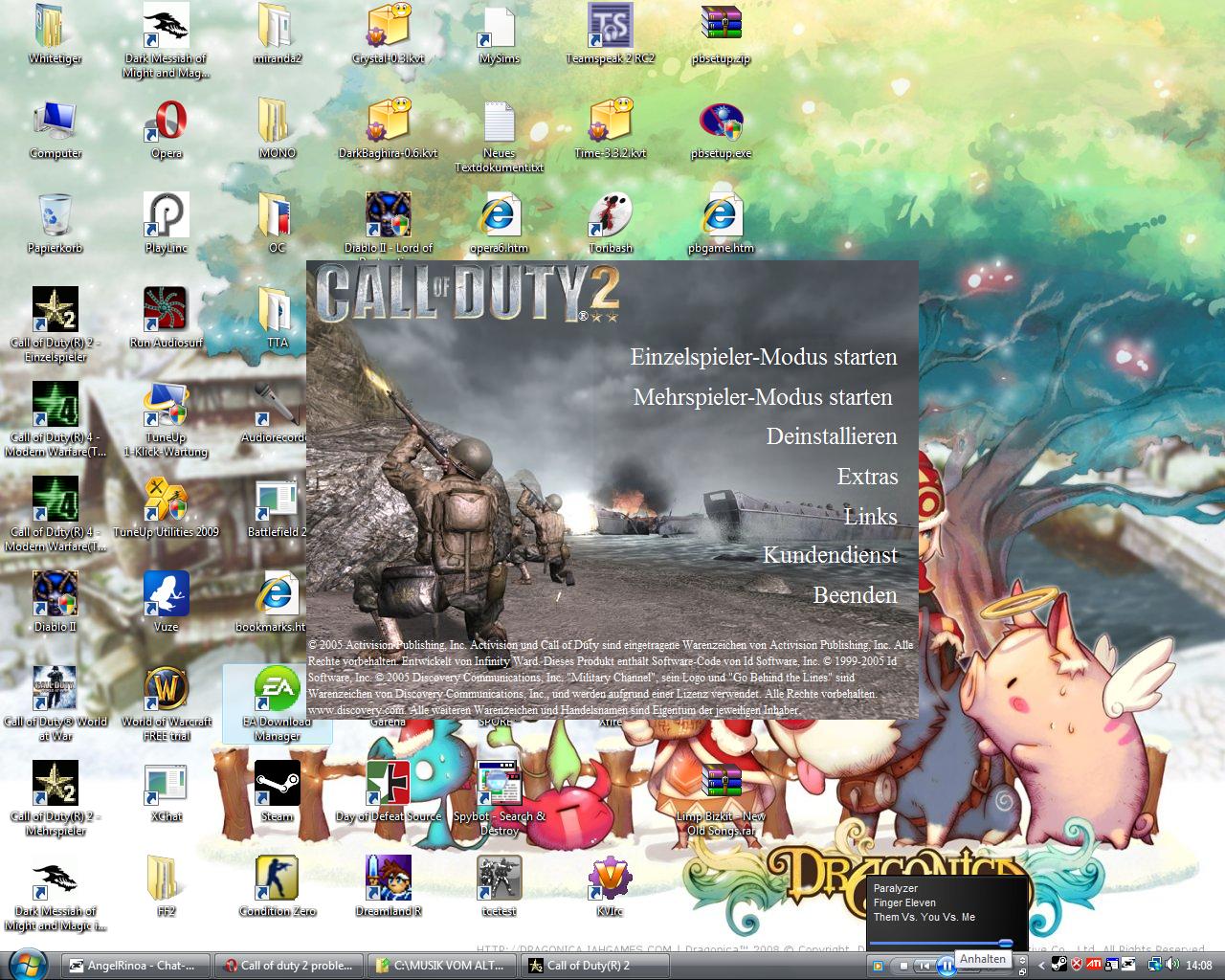This screenshot has width=1225, height=980.
Task: Open the Steam system tray icon
Action: pos(1058,965)
